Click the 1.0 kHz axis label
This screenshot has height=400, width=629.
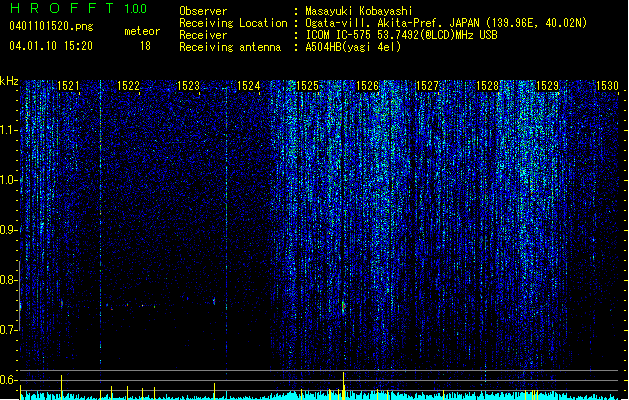[x=8, y=180]
